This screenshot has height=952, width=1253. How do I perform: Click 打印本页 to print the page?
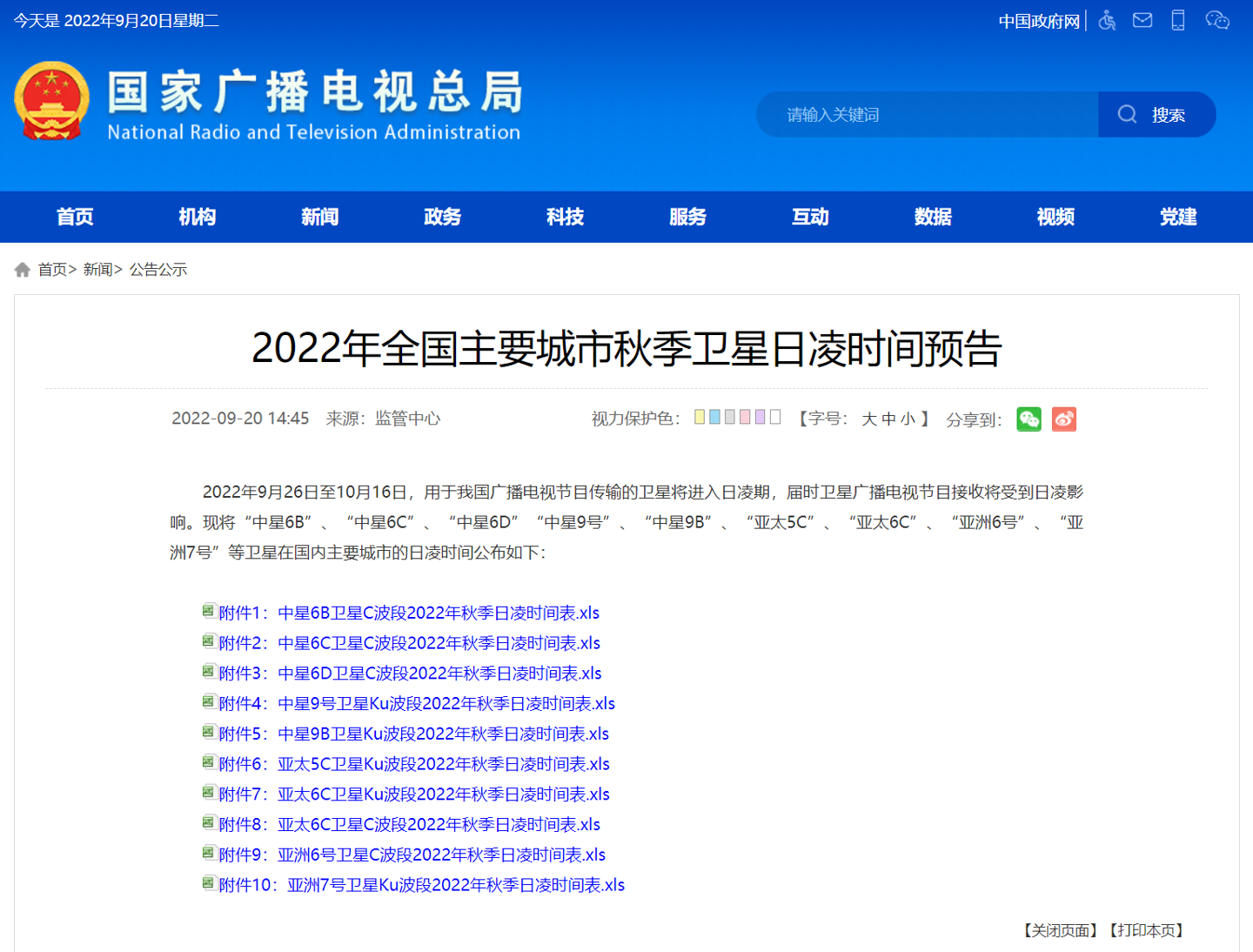click(x=1147, y=930)
